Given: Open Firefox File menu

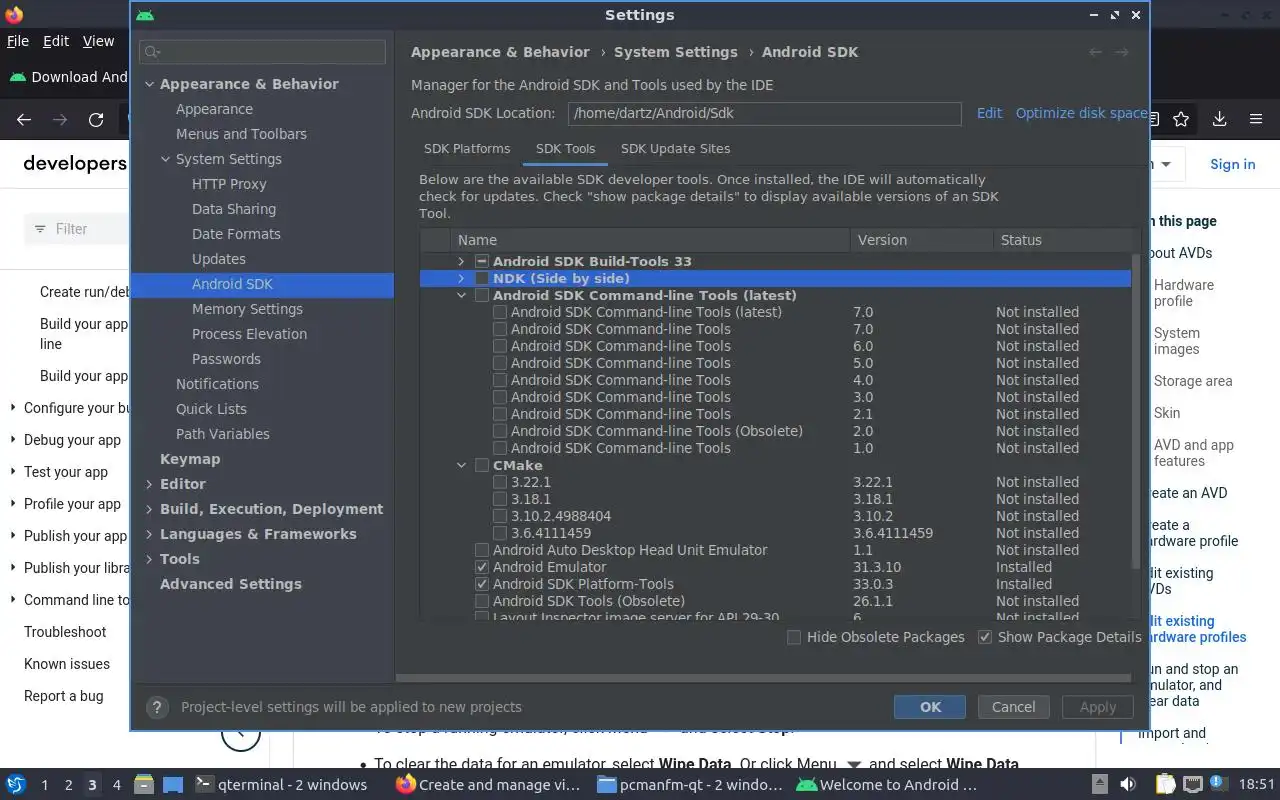Looking at the screenshot, I should pos(18,41).
